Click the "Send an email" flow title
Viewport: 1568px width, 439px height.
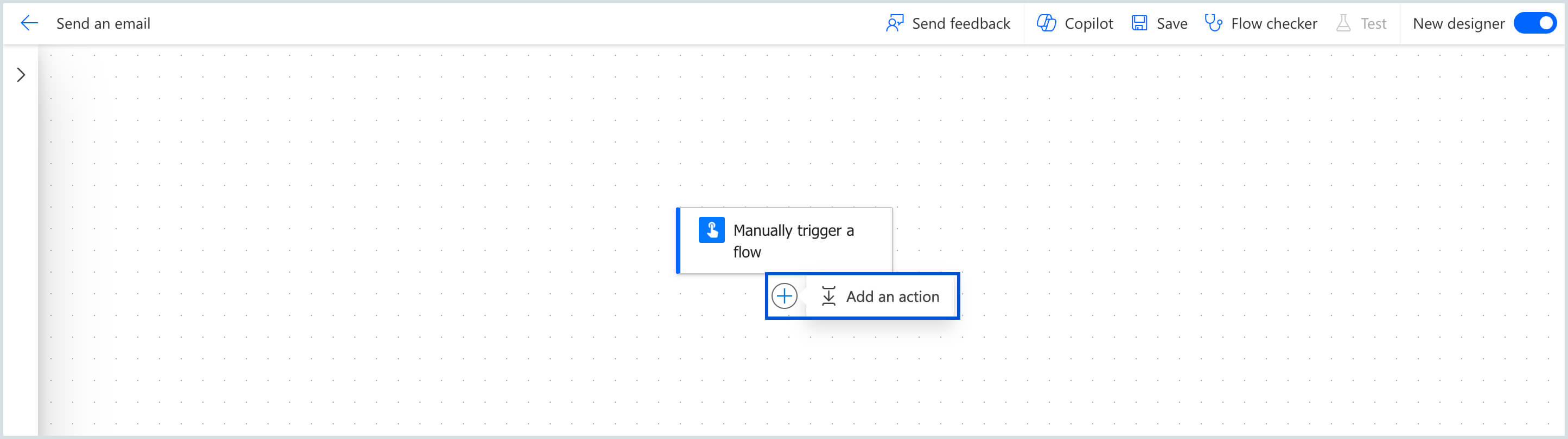[x=104, y=24]
